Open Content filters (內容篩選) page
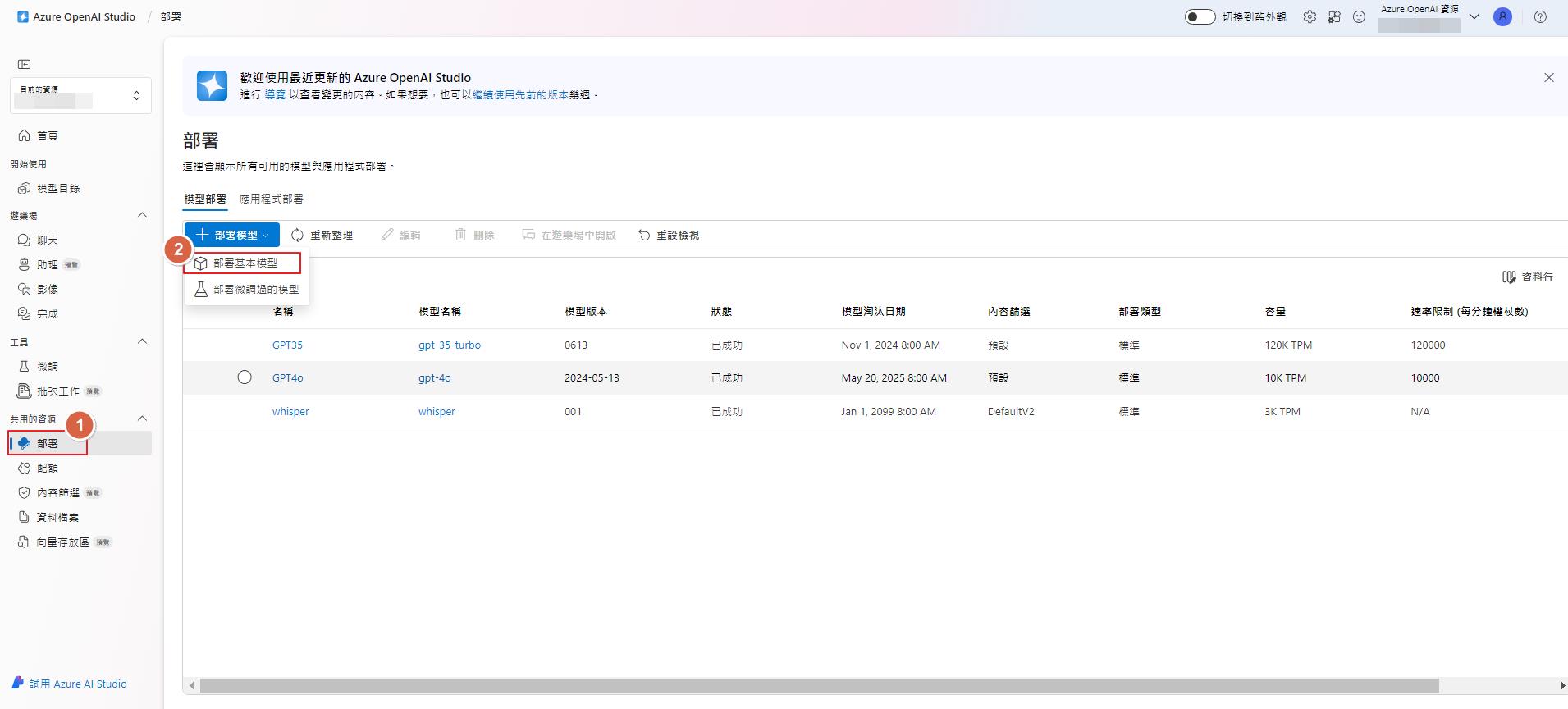 pos(59,492)
